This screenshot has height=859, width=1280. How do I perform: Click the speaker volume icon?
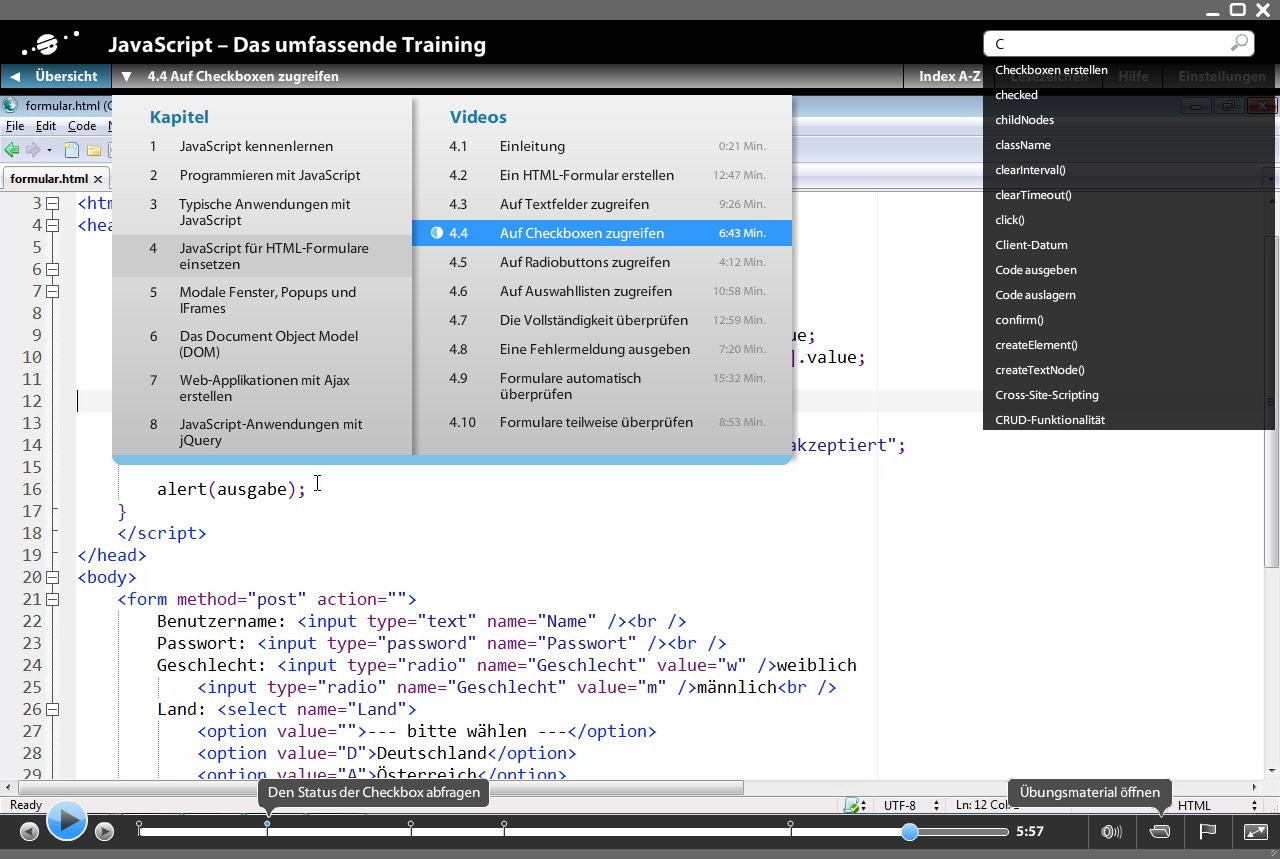[x=1111, y=831]
